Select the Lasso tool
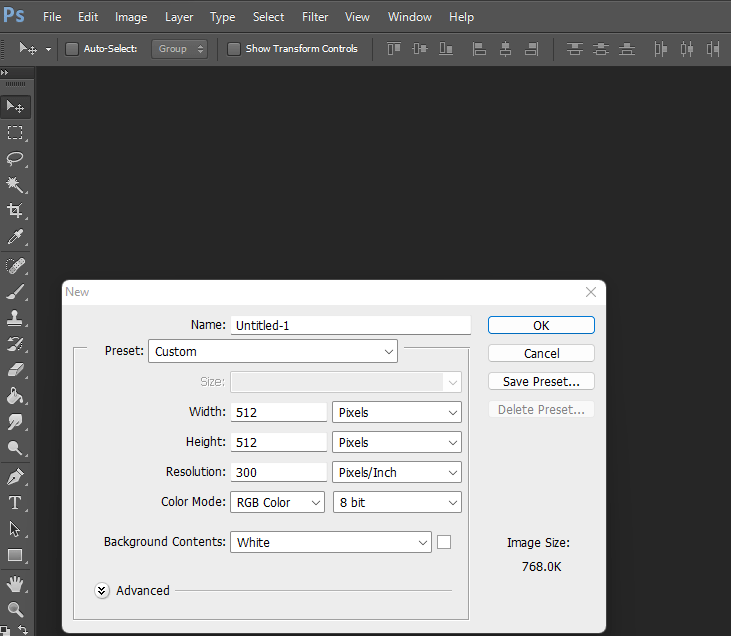Viewport: 731px width, 636px height. click(x=15, y=159)
